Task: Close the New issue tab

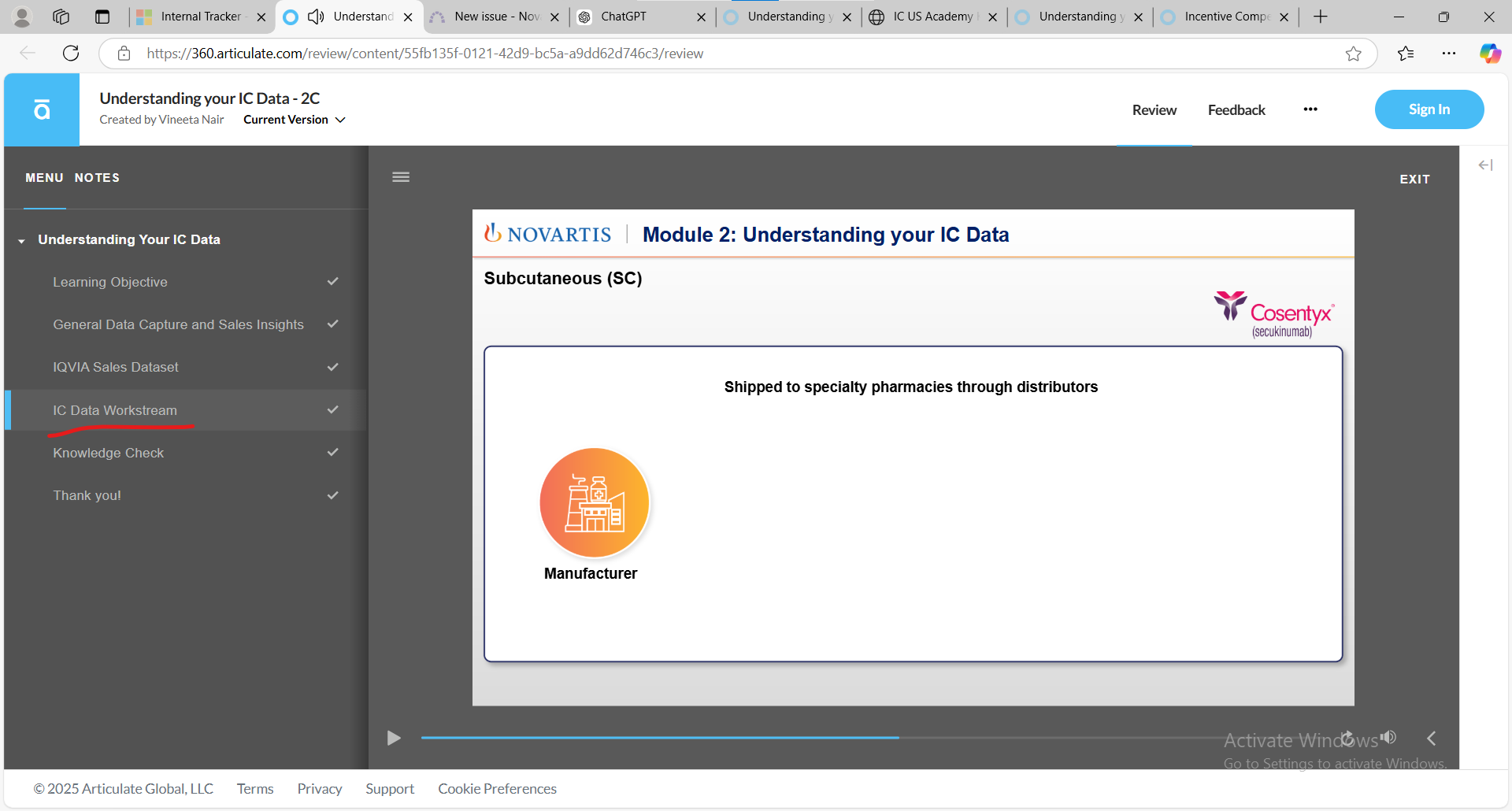Action: 554,17
